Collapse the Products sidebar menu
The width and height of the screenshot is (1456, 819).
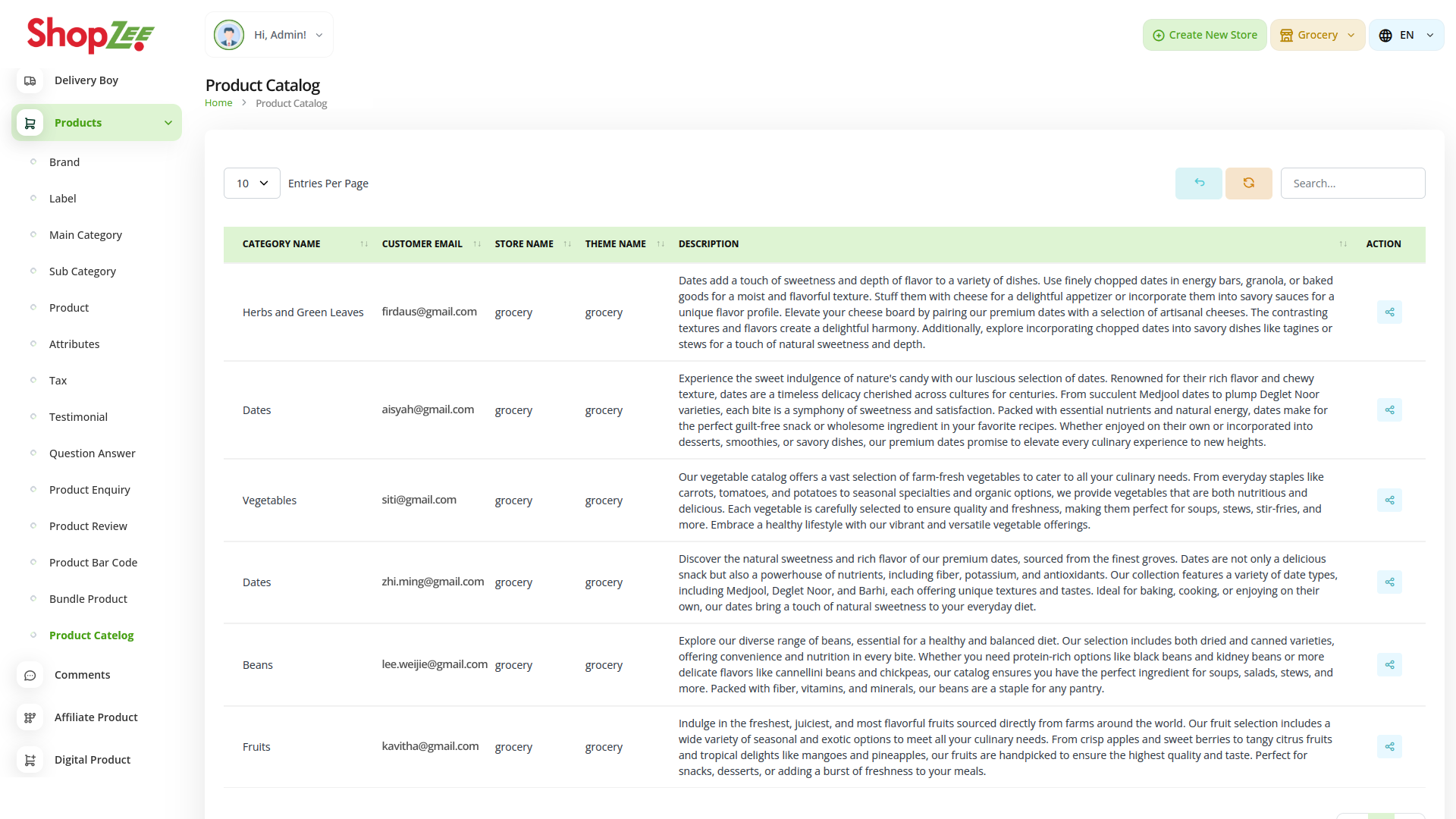coord(168,123)
